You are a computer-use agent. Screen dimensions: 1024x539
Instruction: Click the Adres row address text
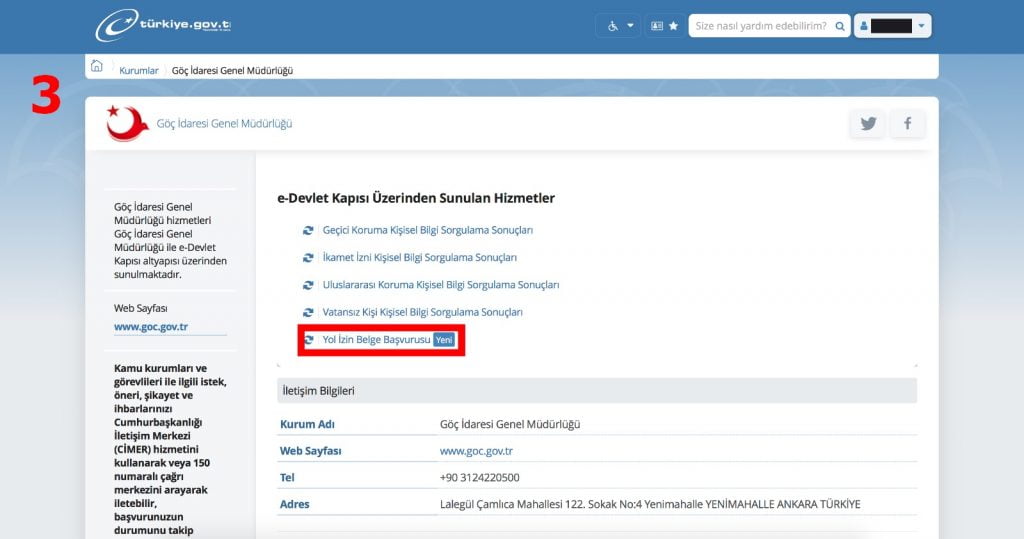pos(650,504)
